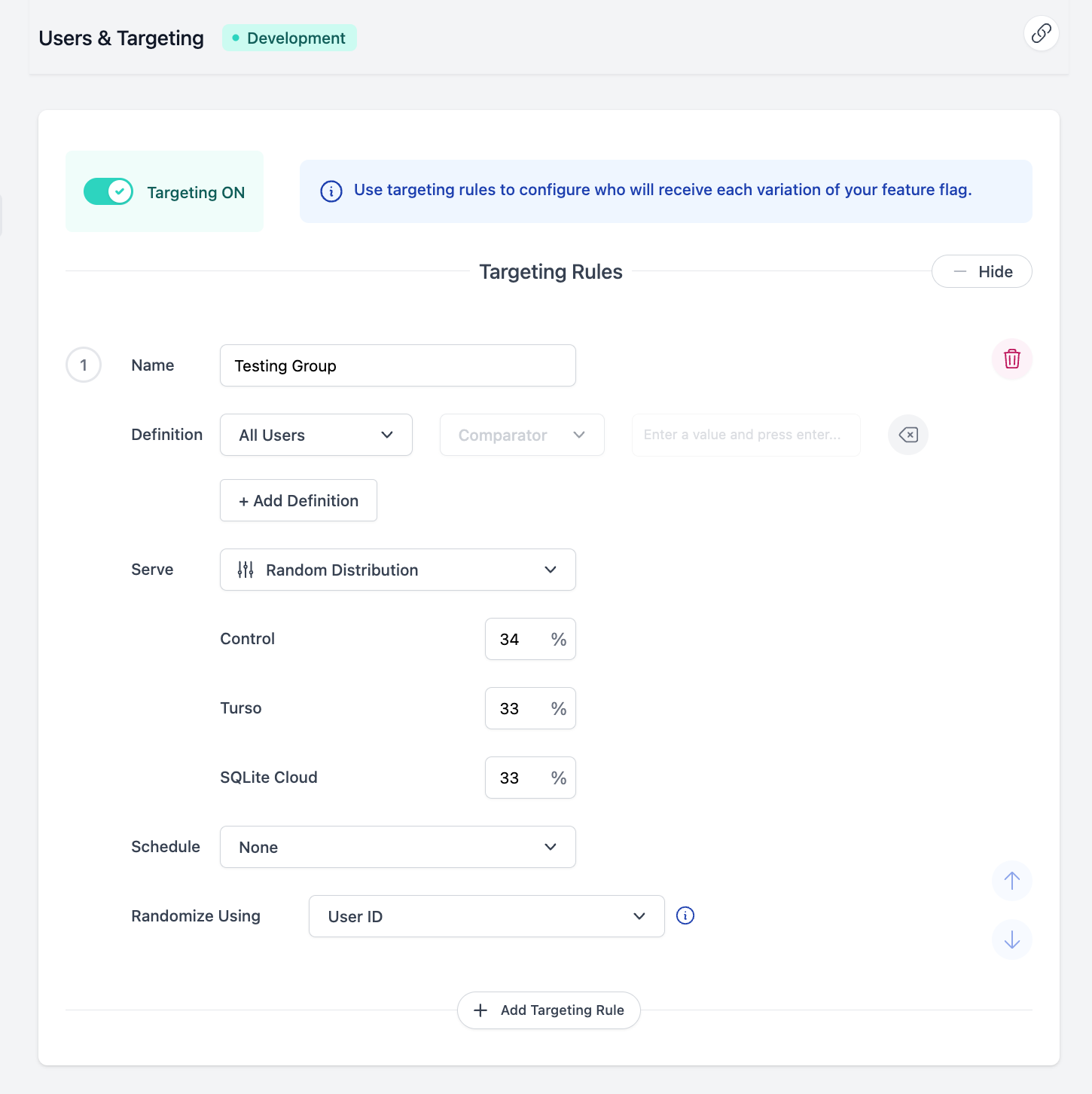Move targeting rule up with arrow
The height and width of the screenshot is (1094, 1092).
tap(1011, 881)
